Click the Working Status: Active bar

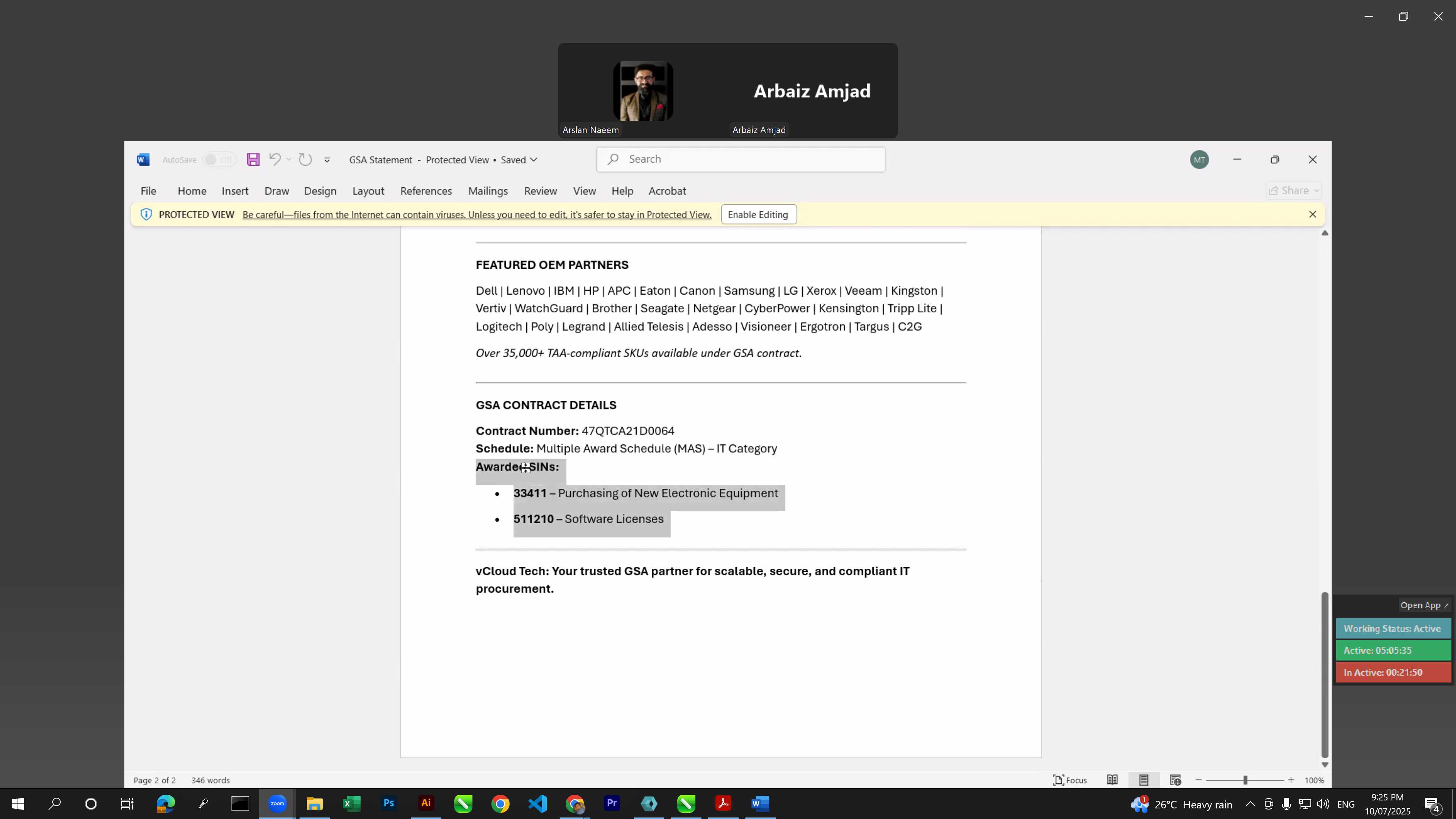pyautogui.click(x=1393, y=629)
